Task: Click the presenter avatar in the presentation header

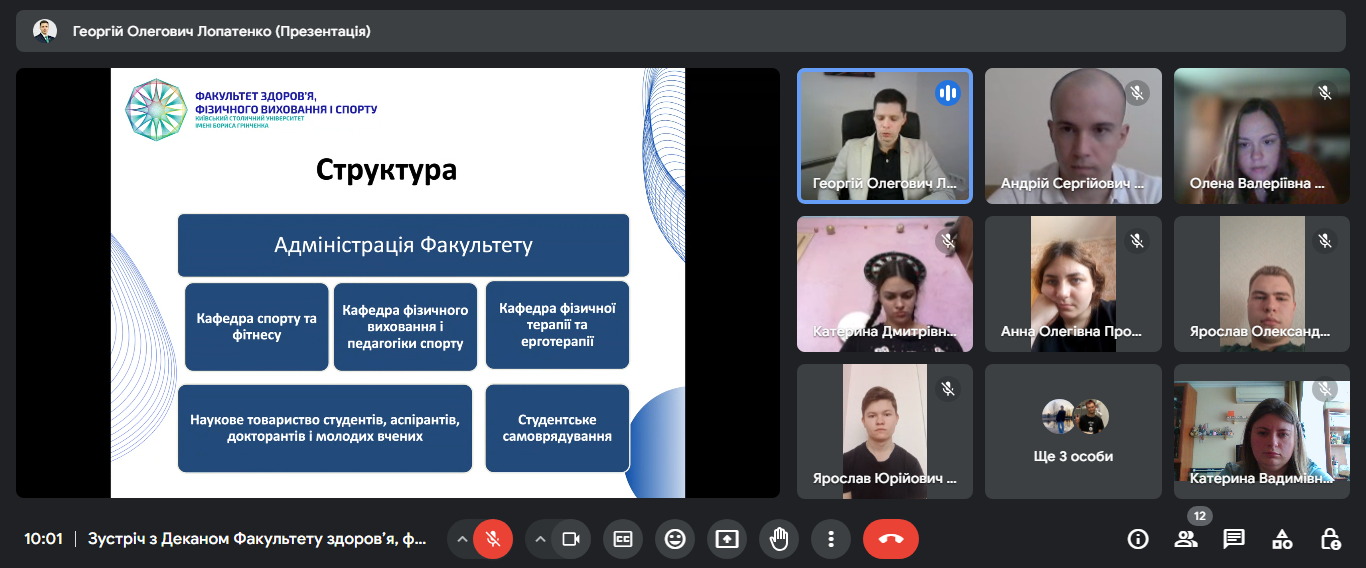Action: point(45,31)
